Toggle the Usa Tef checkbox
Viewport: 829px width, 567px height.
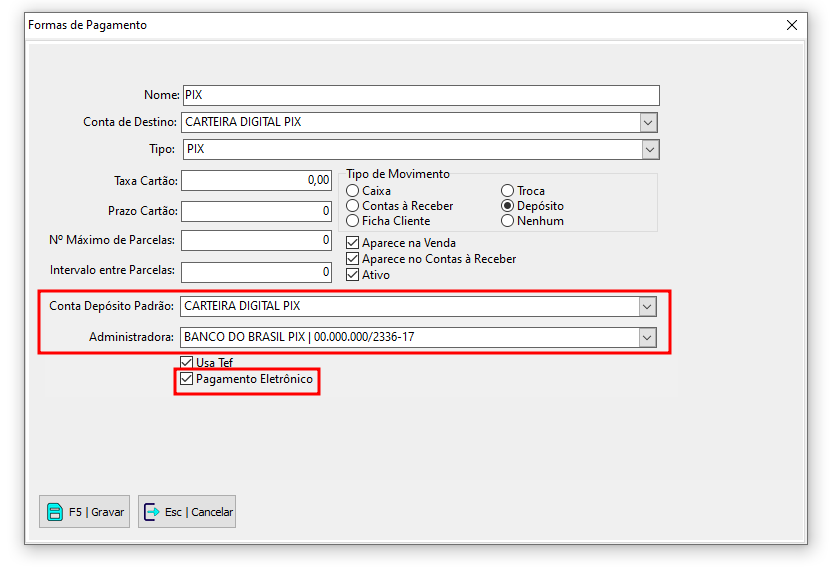tap(186, 363)
